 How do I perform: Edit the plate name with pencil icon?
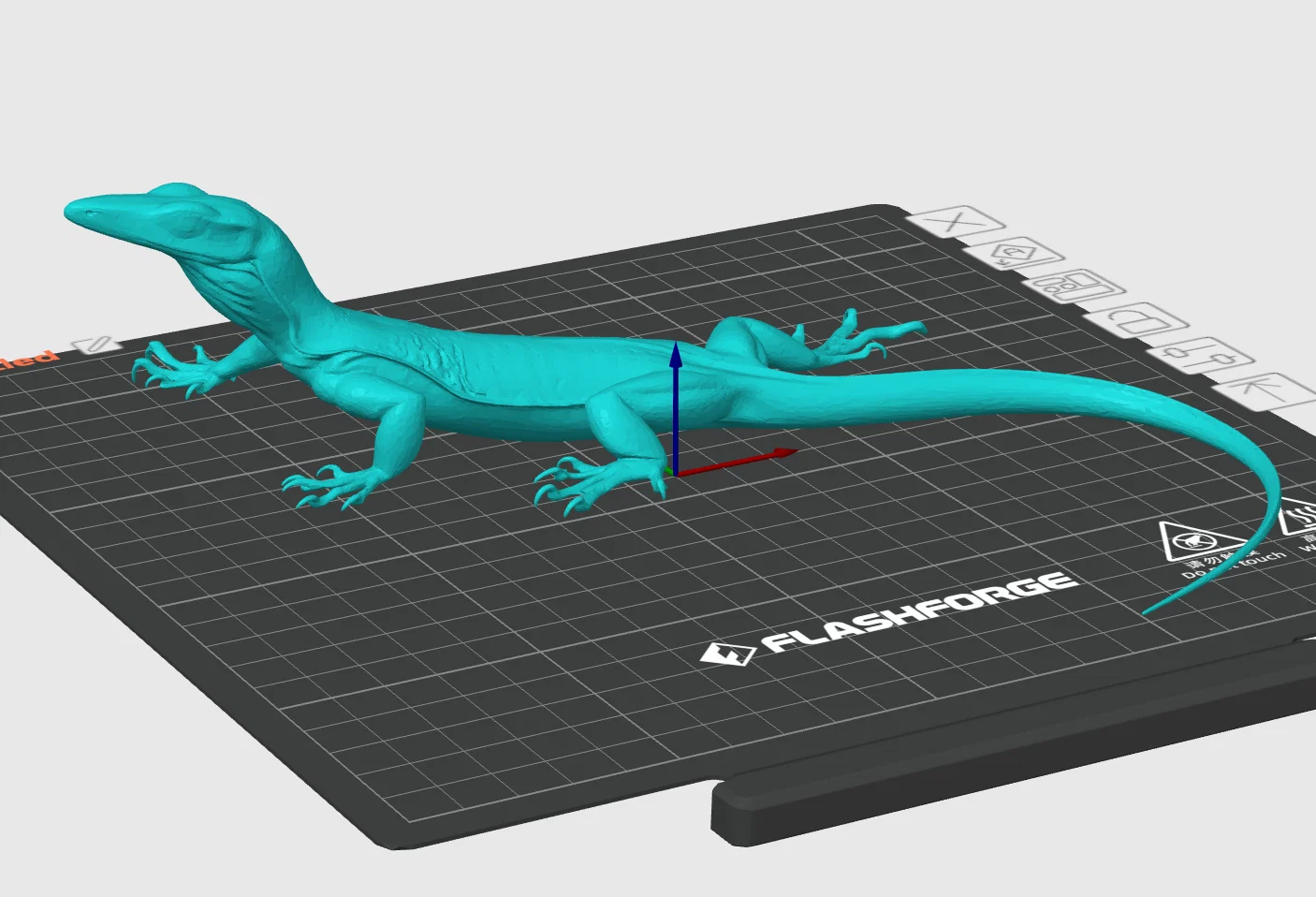pyautogui.click(x=96, y=345)
